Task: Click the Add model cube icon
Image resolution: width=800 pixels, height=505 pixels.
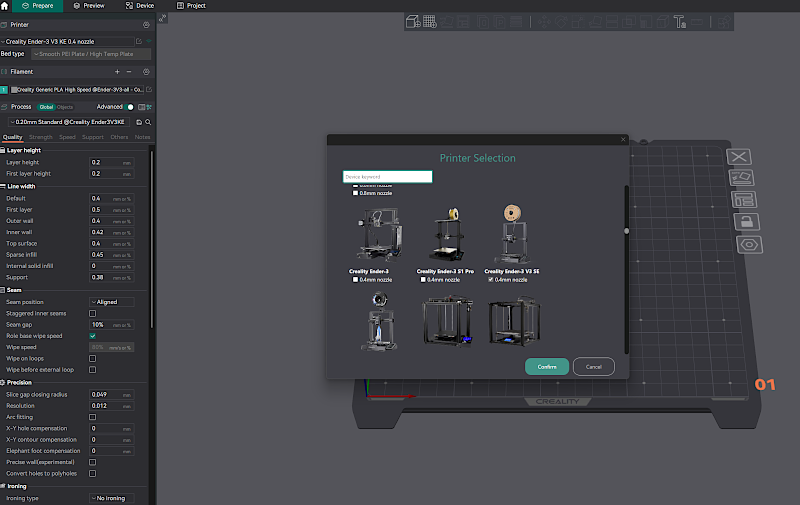Action: (x=413, y=22)
